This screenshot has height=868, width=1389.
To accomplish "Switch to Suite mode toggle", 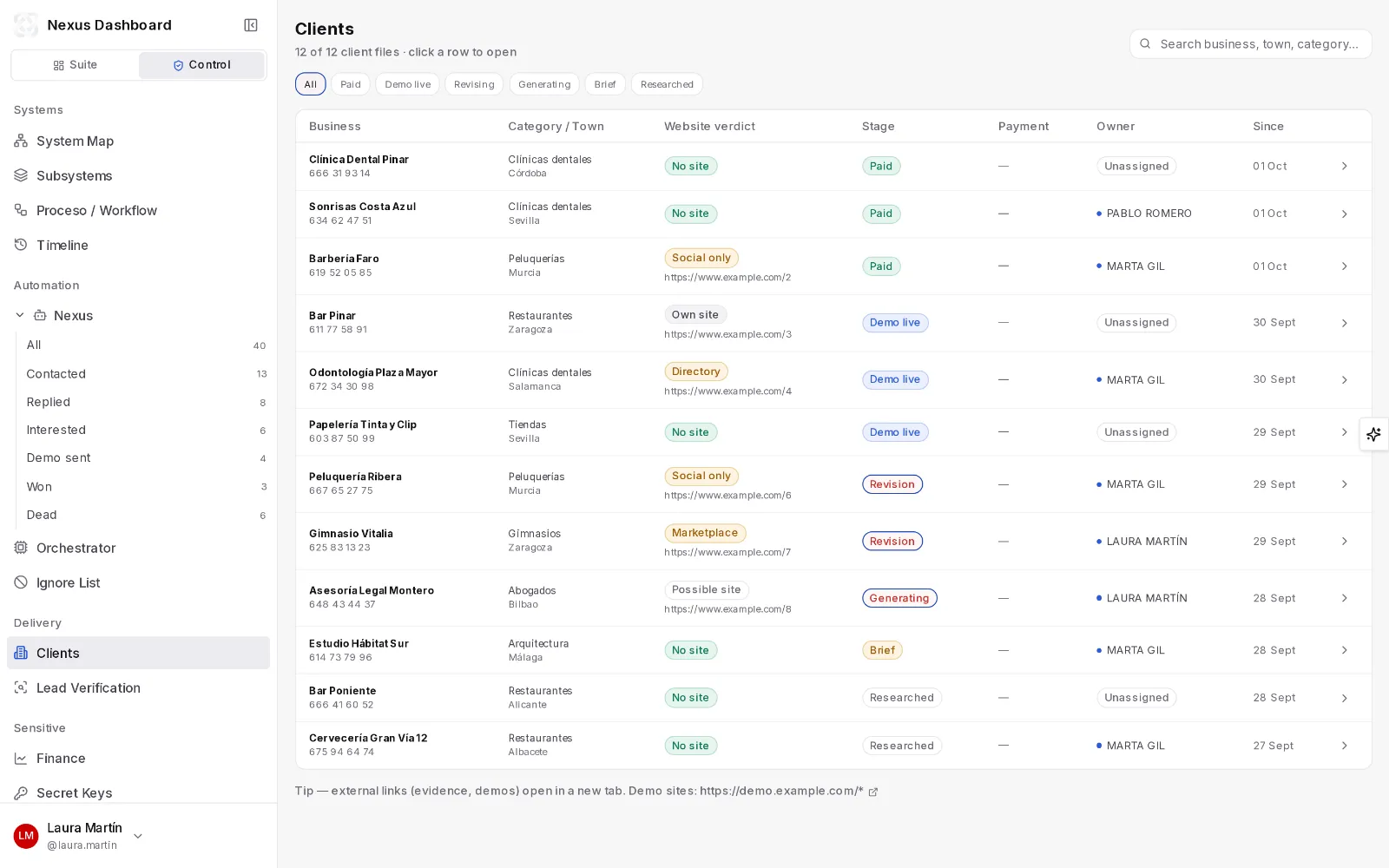I will 75,65.
